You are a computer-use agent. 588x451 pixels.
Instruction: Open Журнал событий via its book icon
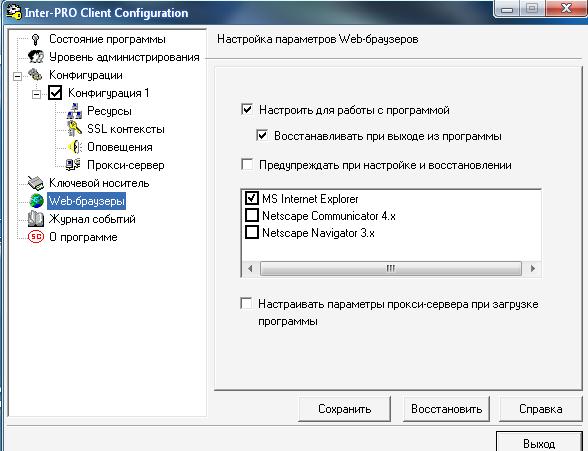36,219
